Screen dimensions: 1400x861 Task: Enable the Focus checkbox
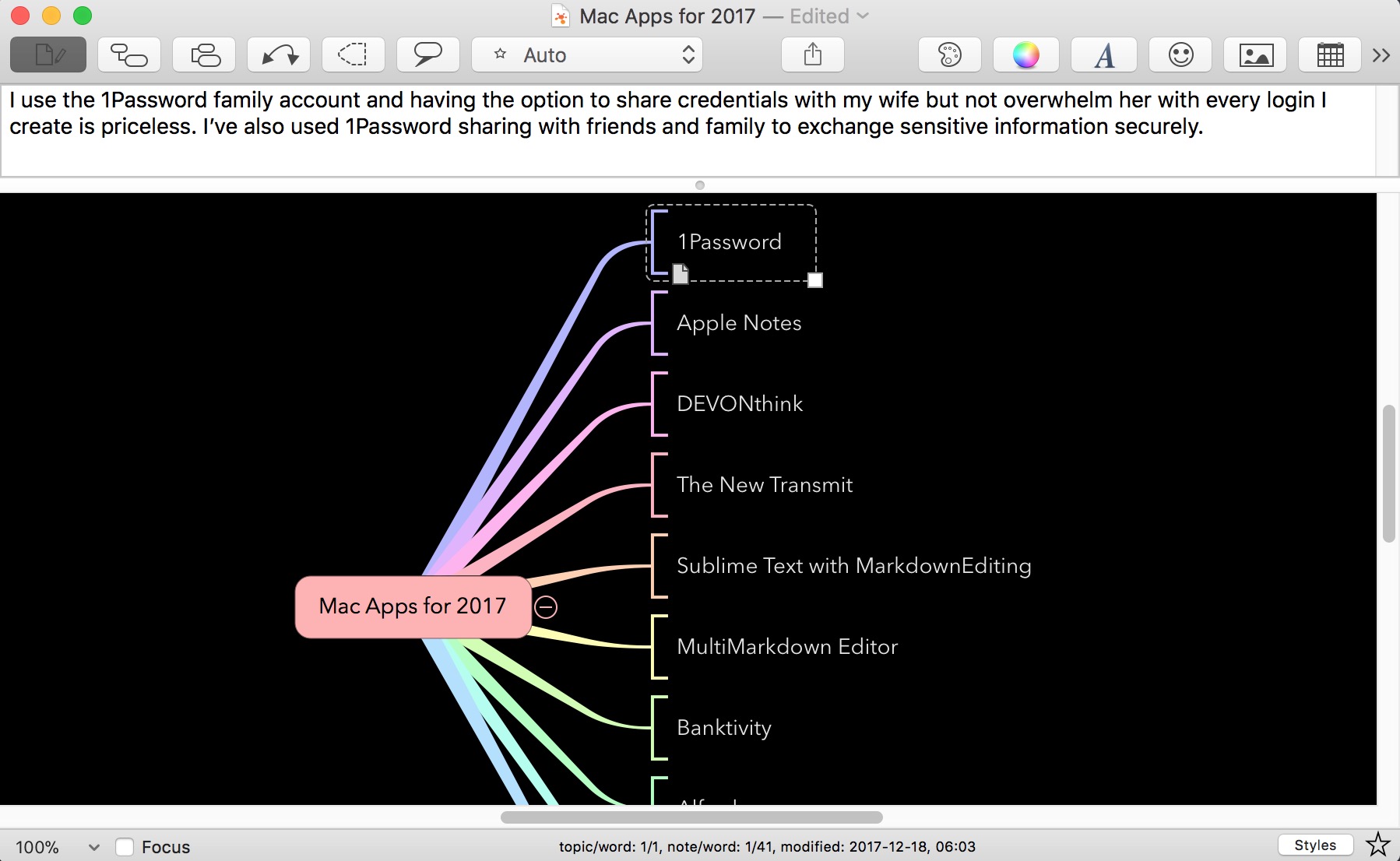point(125,847)
